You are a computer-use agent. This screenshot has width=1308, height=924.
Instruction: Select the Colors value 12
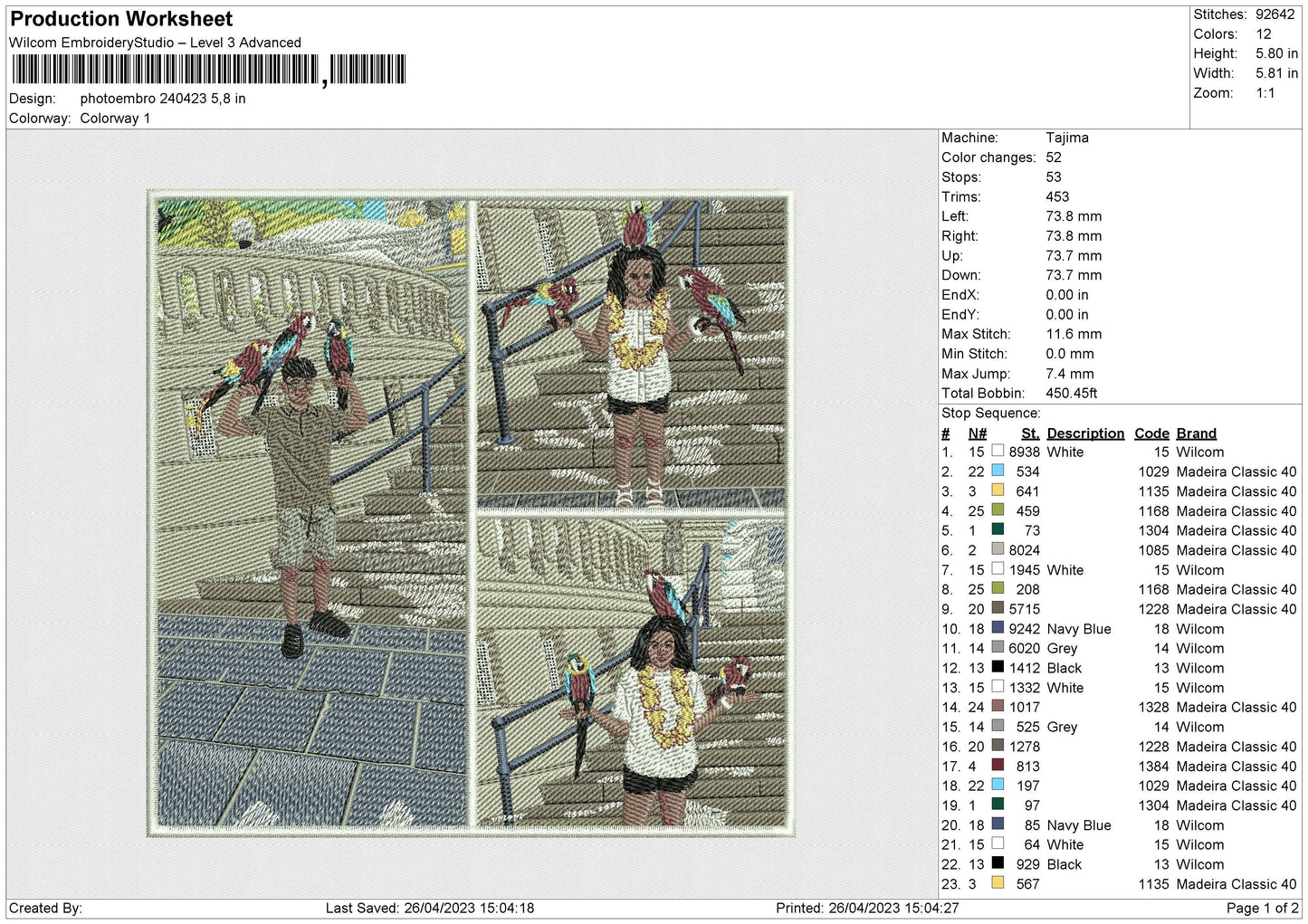(x=1264, y=34)
